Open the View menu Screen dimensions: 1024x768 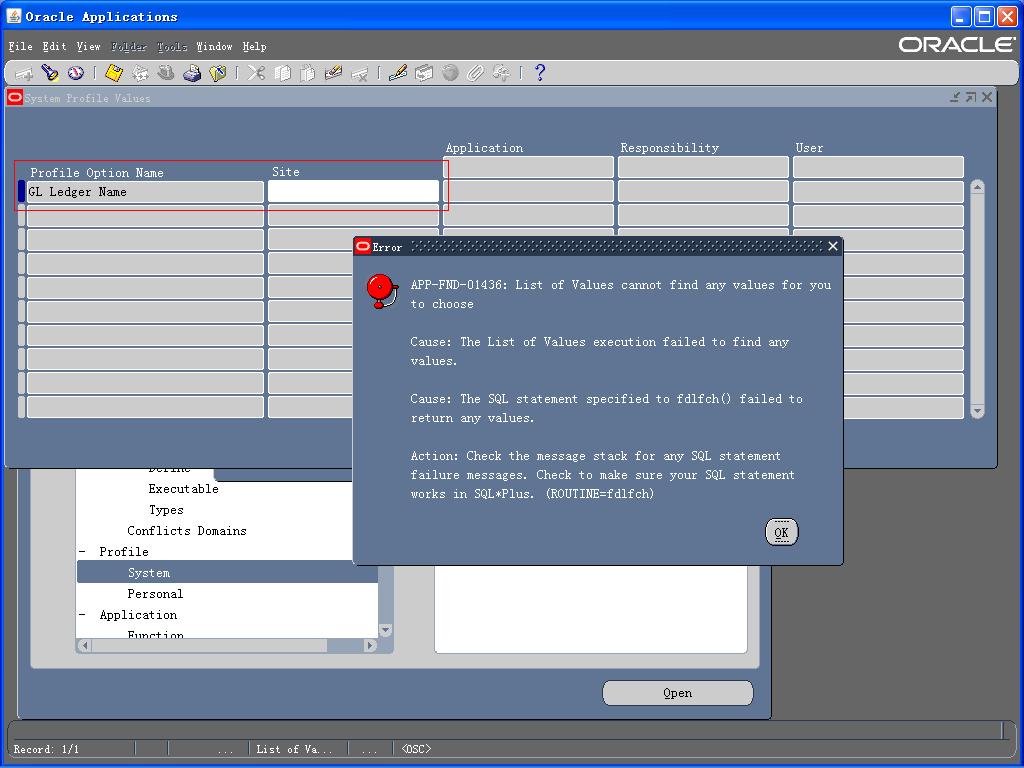coord(88,46)
